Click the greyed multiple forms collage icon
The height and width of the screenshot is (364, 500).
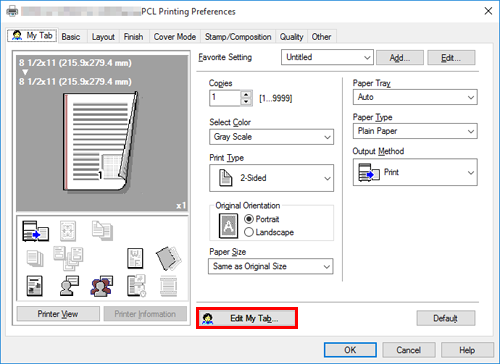[68, 258]
